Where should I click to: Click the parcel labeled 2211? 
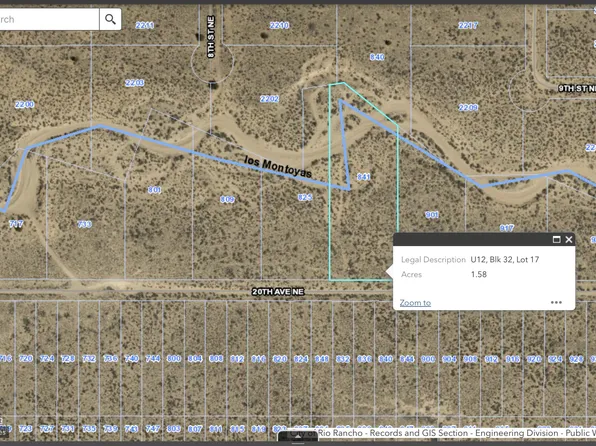[145, 25]
